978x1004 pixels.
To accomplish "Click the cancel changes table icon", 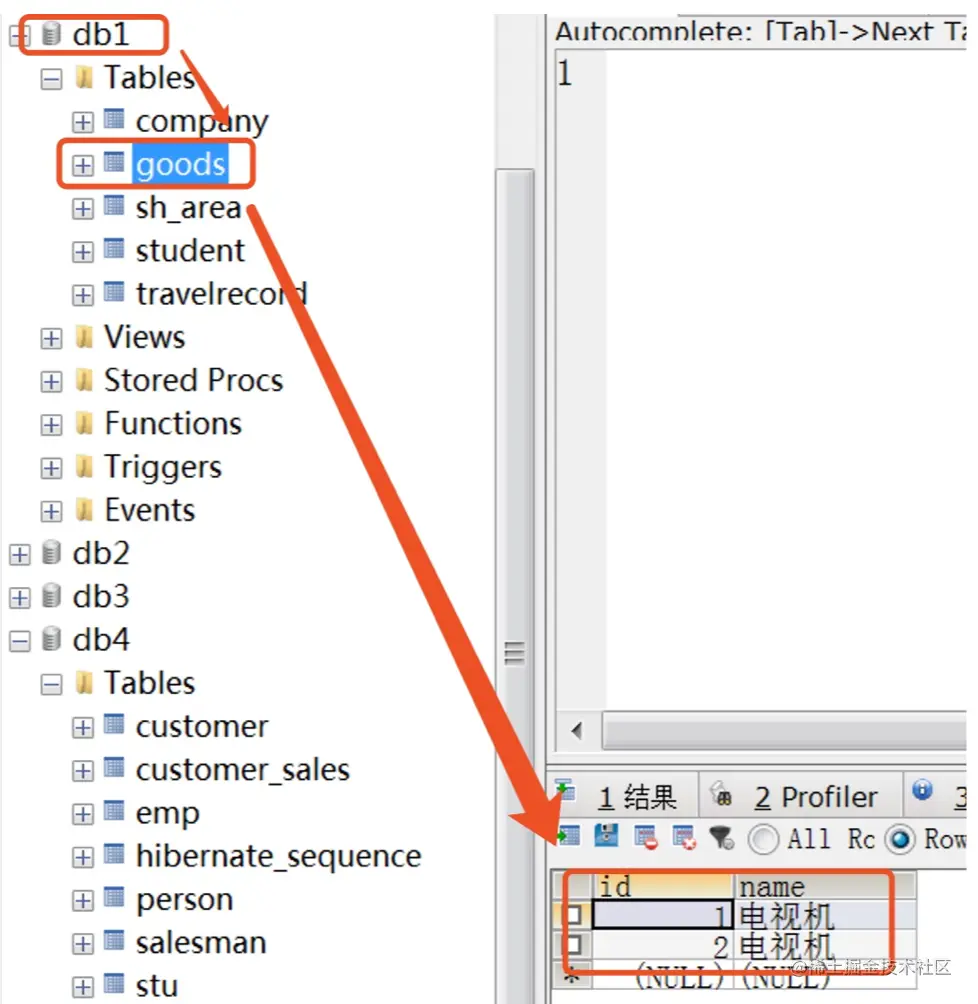I will point(684,838).
